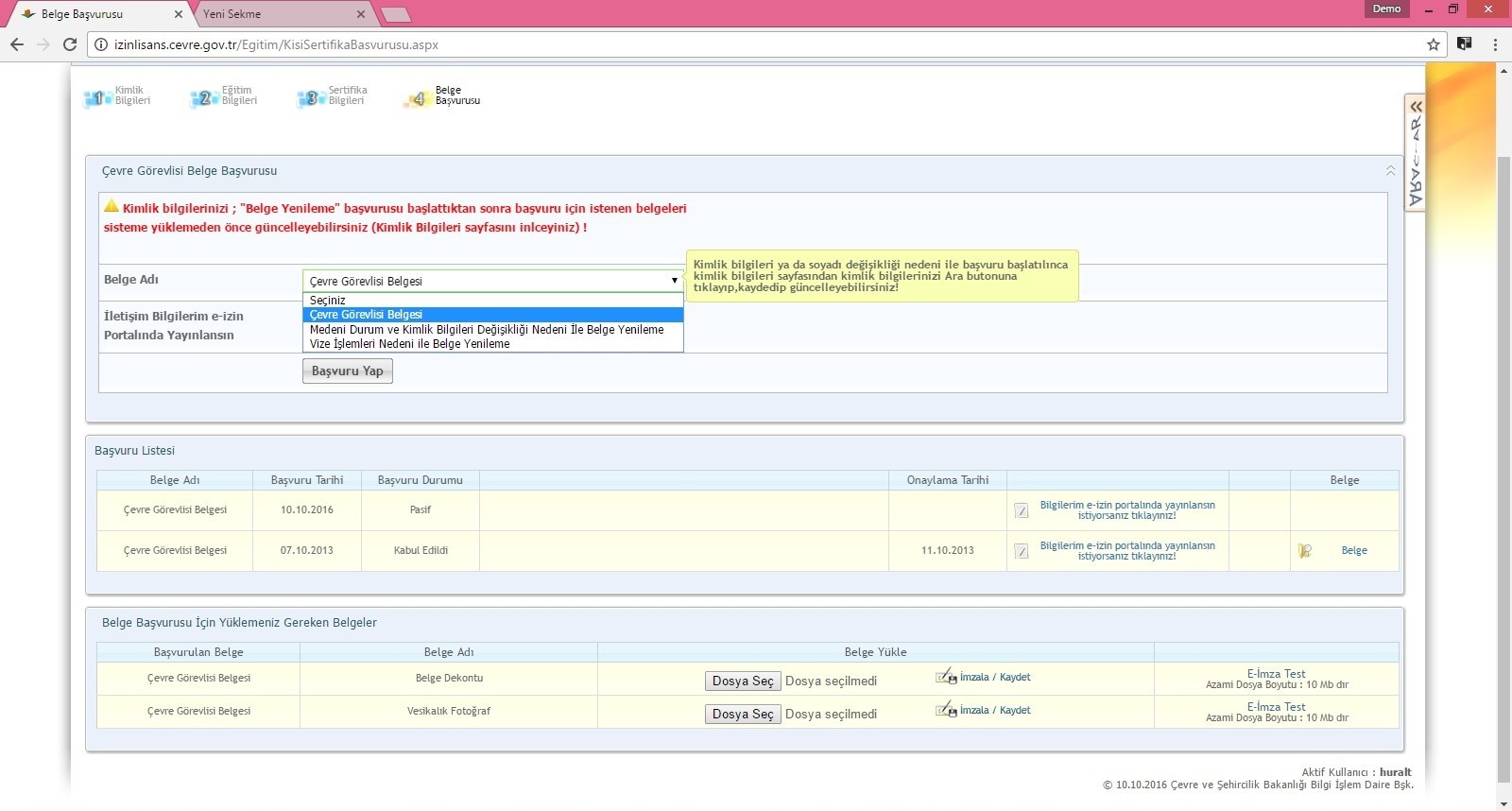Image resolution: width=1512 pixels, height=811 pixels.
Task: Click the 'Pasif' status cell
Action: (421, 510)
